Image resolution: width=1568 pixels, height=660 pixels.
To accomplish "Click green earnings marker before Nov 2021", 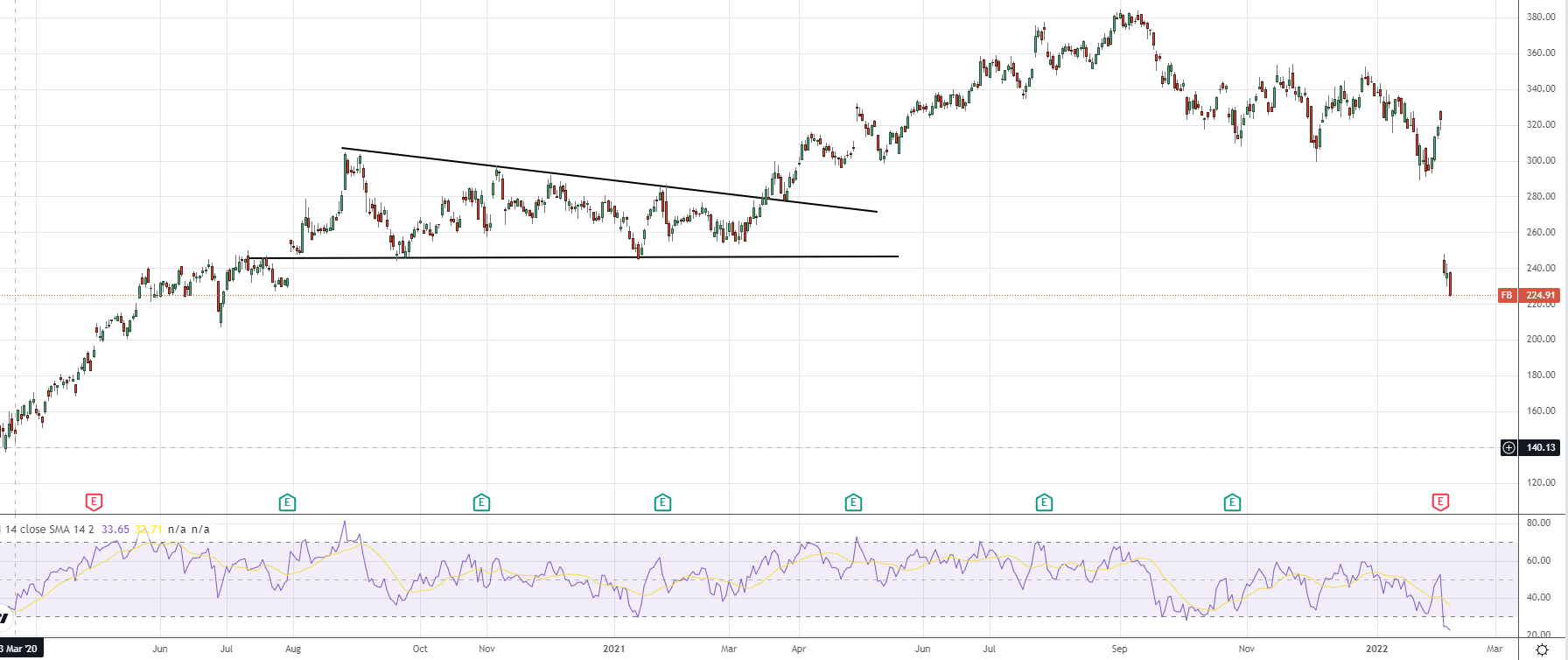I will point(1232,502).
